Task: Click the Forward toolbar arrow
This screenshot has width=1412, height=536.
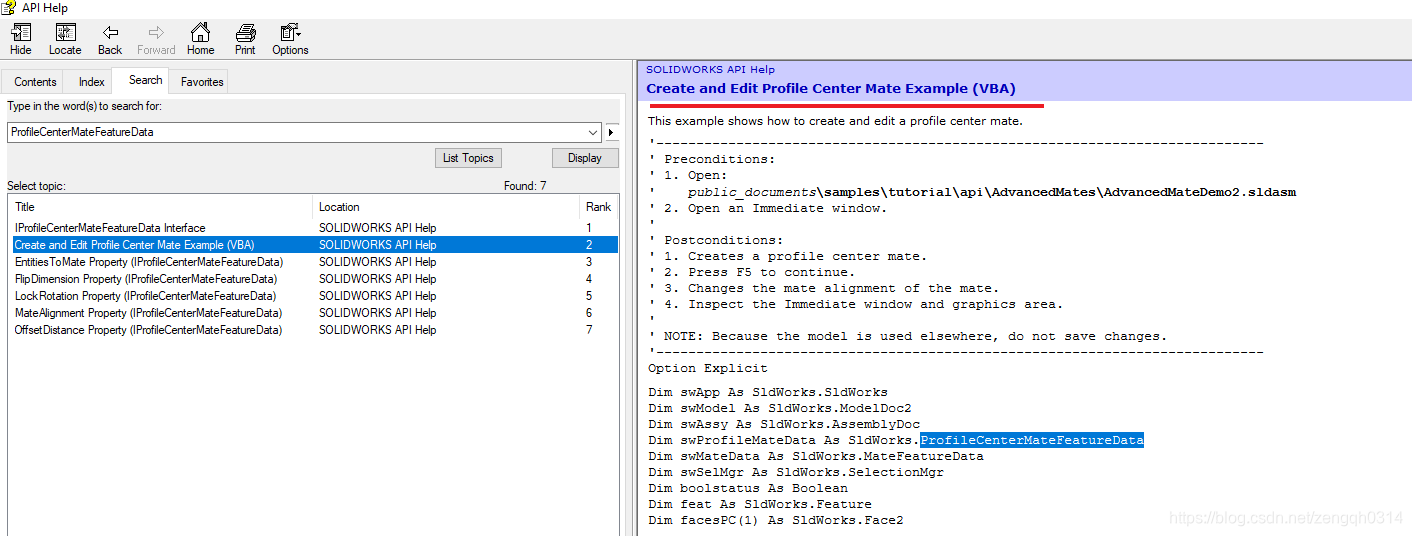Action: click(x=156, y=39)
